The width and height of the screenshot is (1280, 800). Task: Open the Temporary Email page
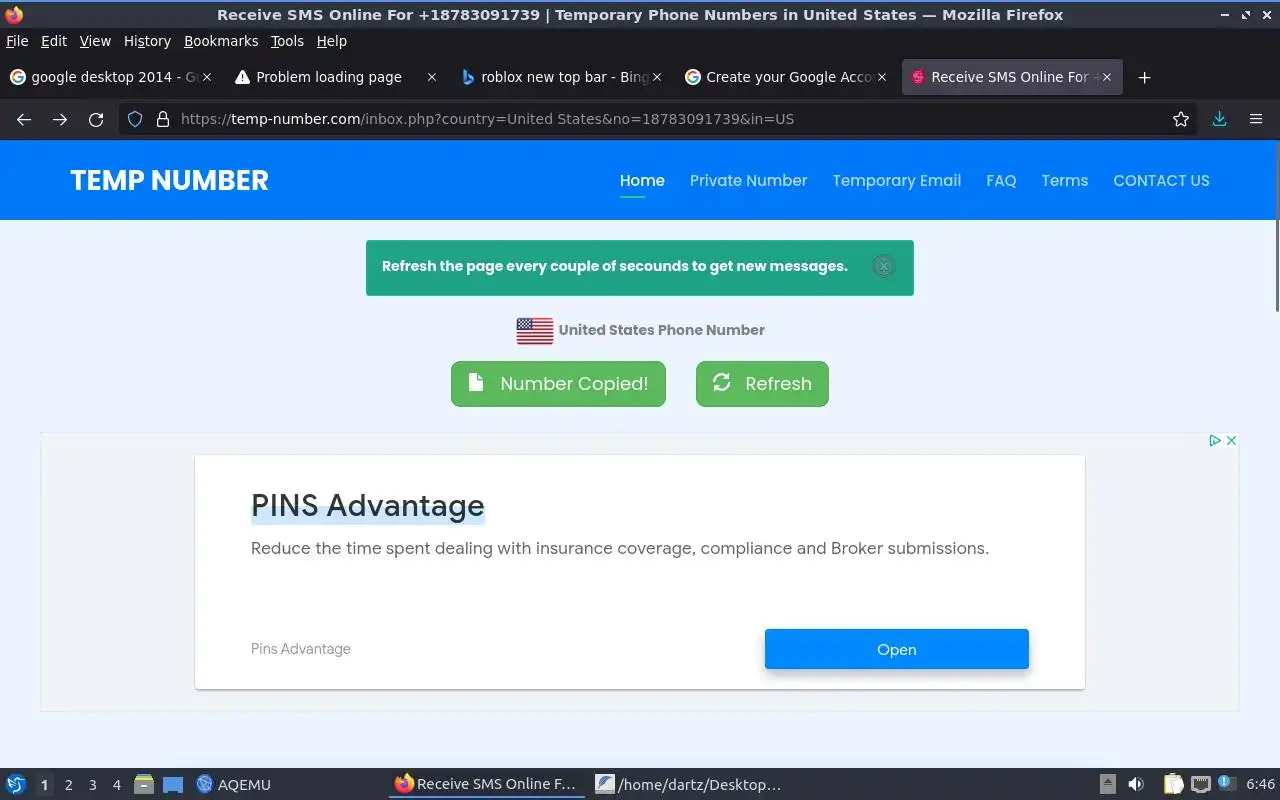[x=897, y=181]
